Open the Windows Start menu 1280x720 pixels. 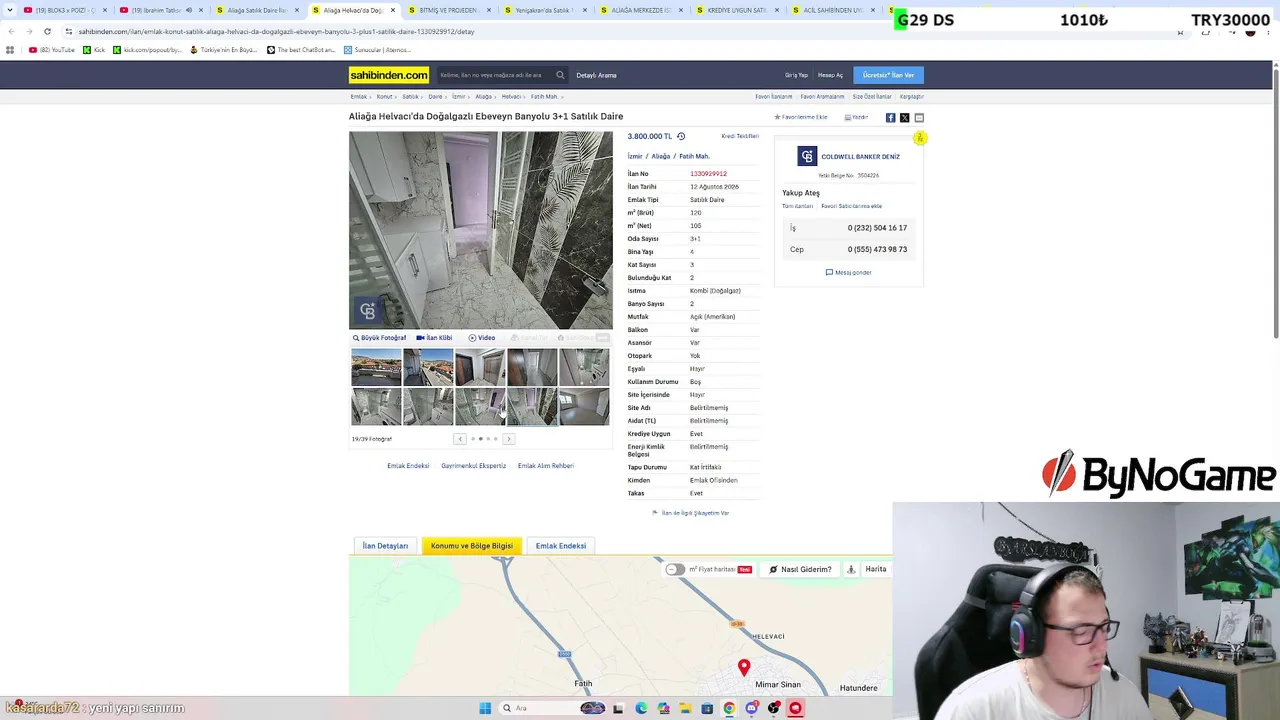(485, 708)
